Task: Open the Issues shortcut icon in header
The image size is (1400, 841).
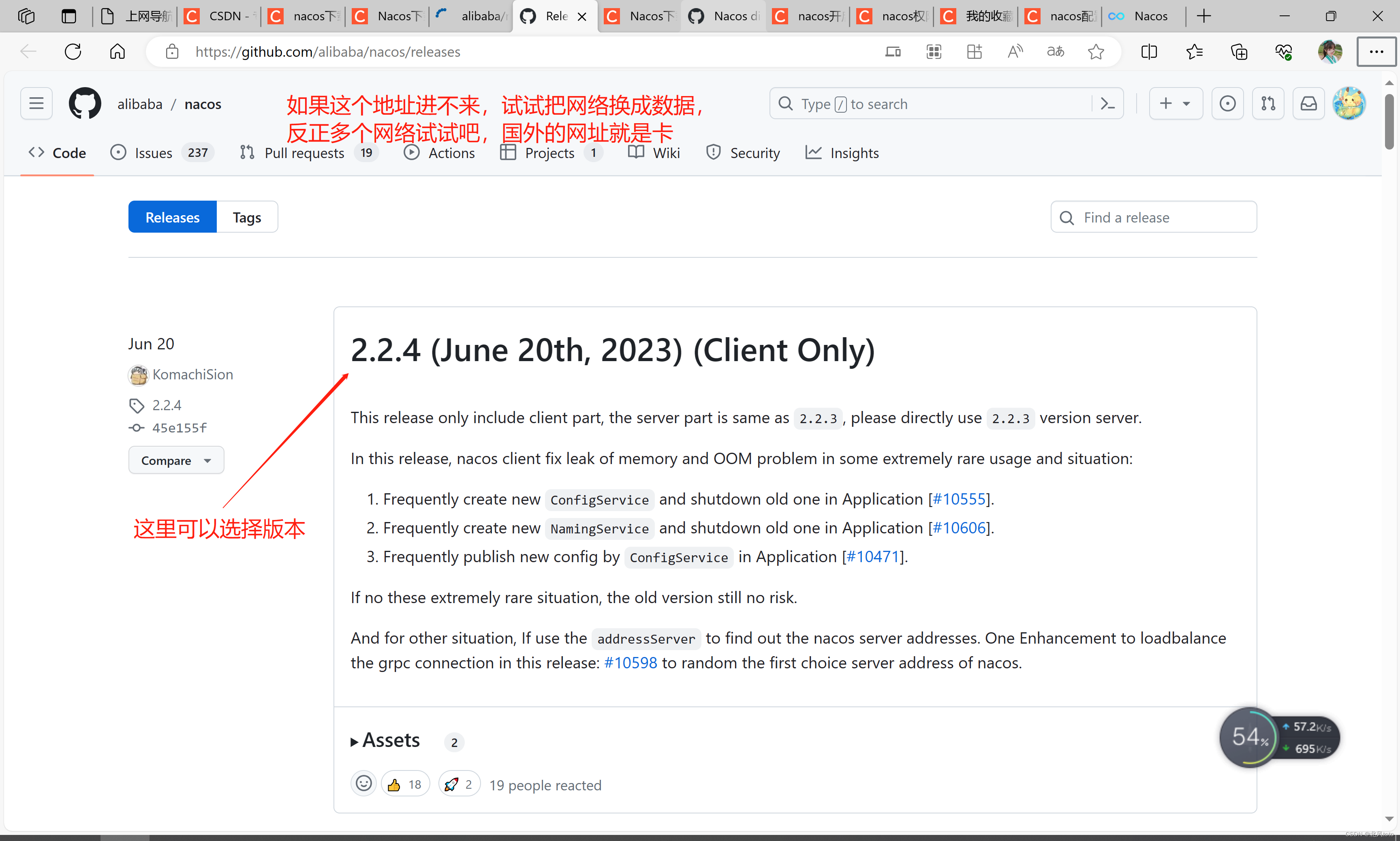Action: point(1227,104)
